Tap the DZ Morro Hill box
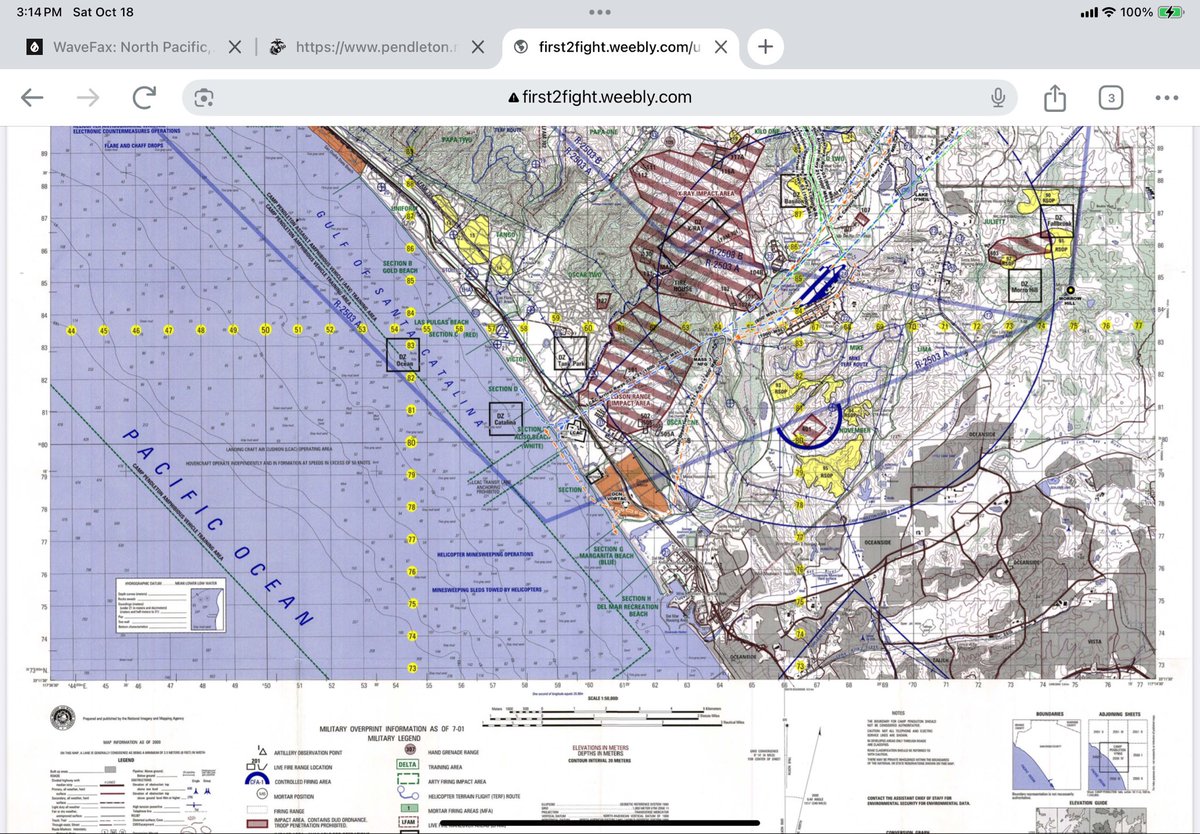The height and width of the screenshot is (834, 1200). 1024,285
